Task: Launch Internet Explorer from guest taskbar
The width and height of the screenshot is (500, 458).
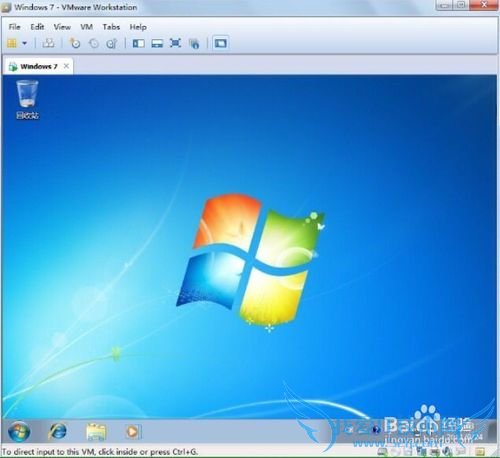Action: click(x=58, y=432)
